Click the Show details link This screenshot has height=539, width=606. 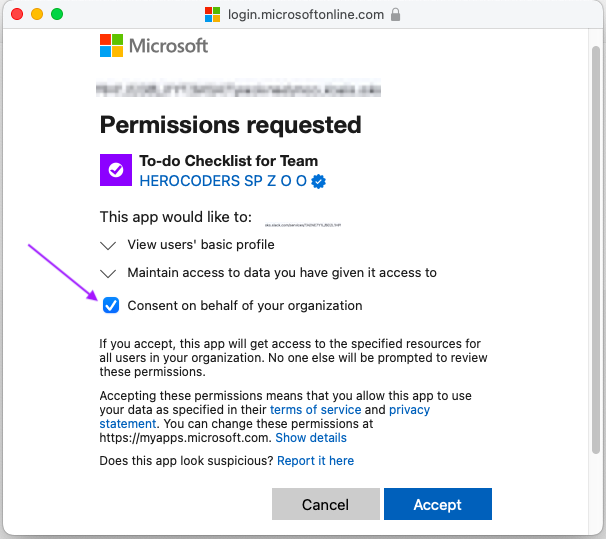click(x=311, y=438)
